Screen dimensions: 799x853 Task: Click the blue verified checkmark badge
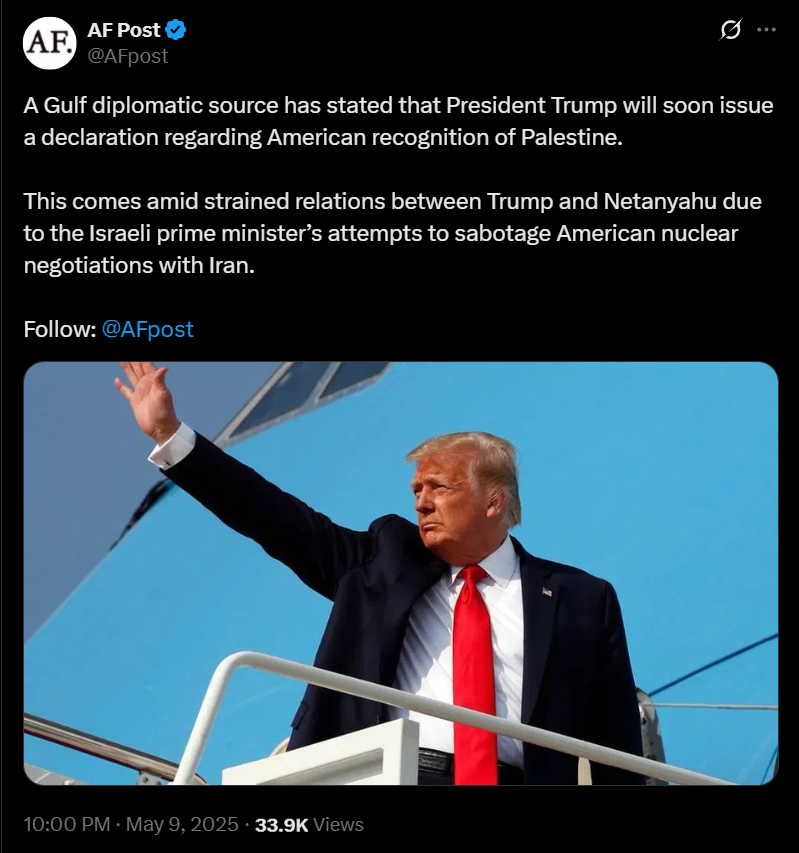[x=176, y=30]
